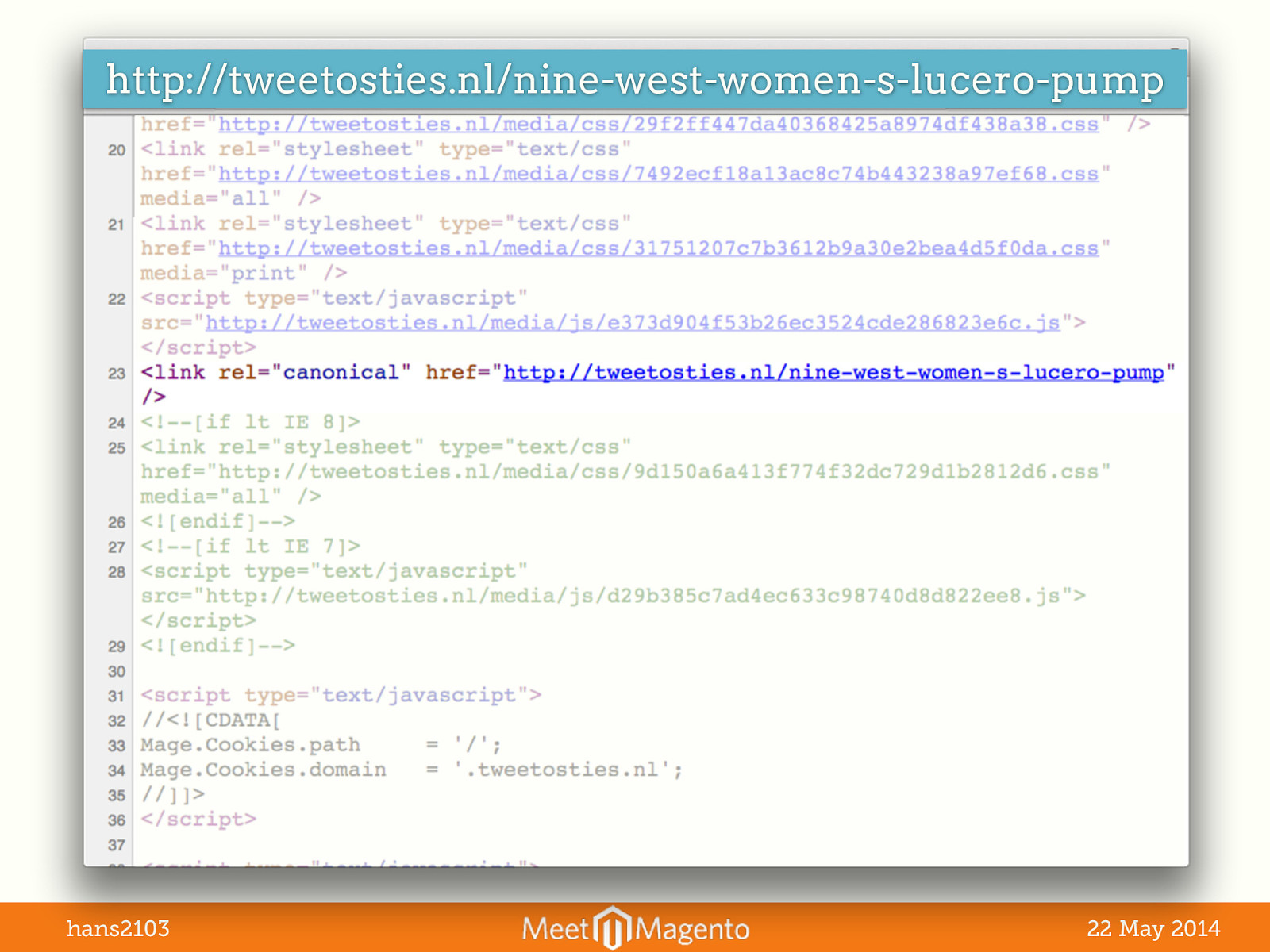
Task: Open the 31751207c7b3...css print stylesheet link
Action: click(x=659, y=248)
